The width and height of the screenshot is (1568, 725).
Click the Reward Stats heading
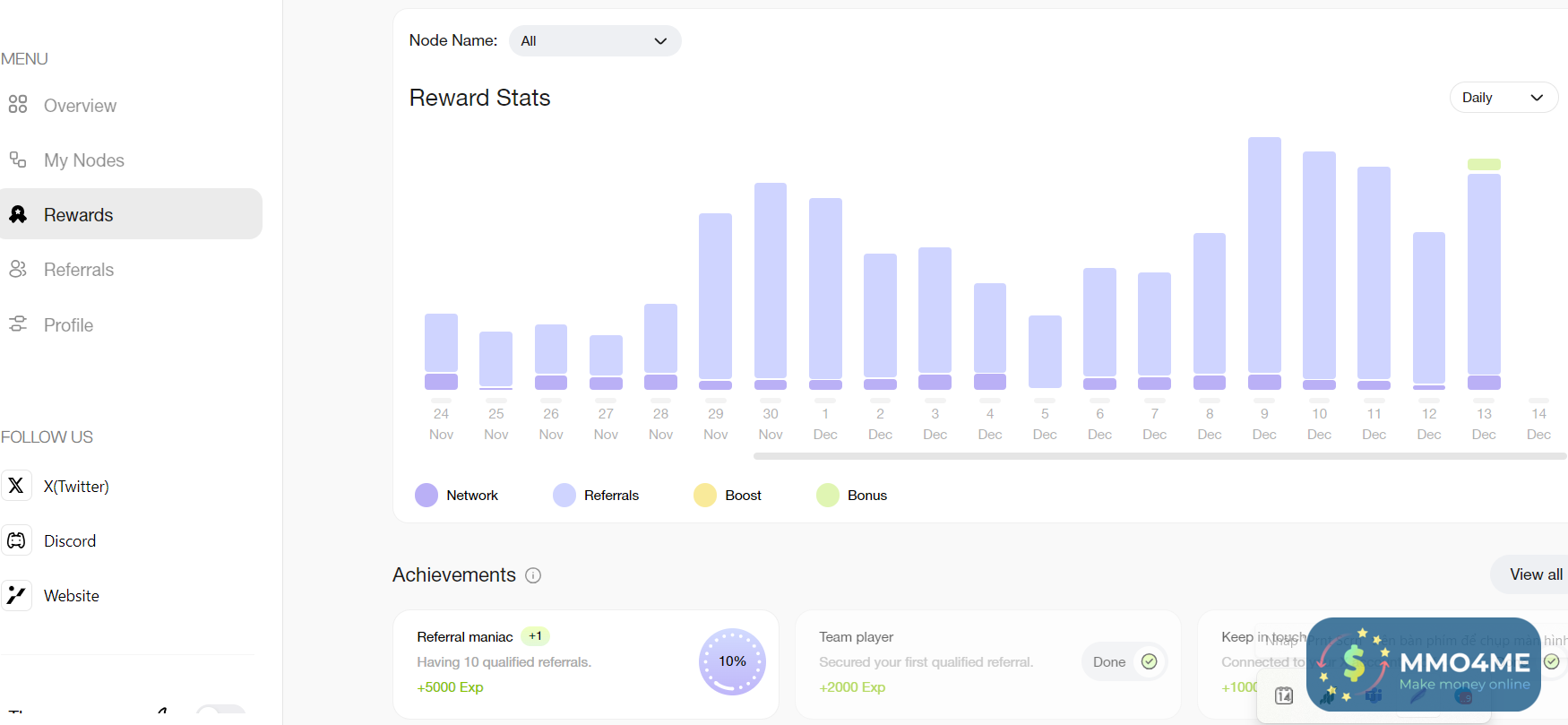point(479,98)
